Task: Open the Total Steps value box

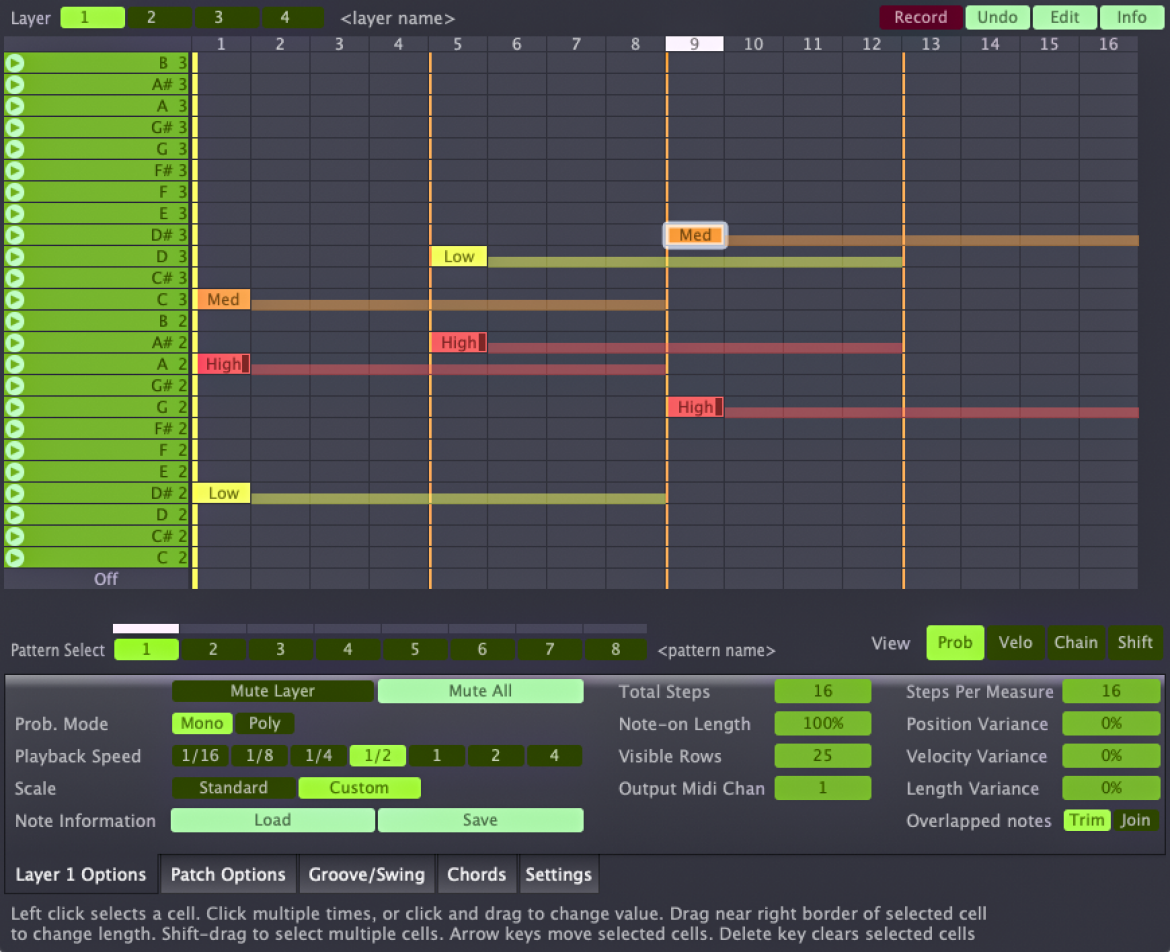Action: click(x=822, y=691)
